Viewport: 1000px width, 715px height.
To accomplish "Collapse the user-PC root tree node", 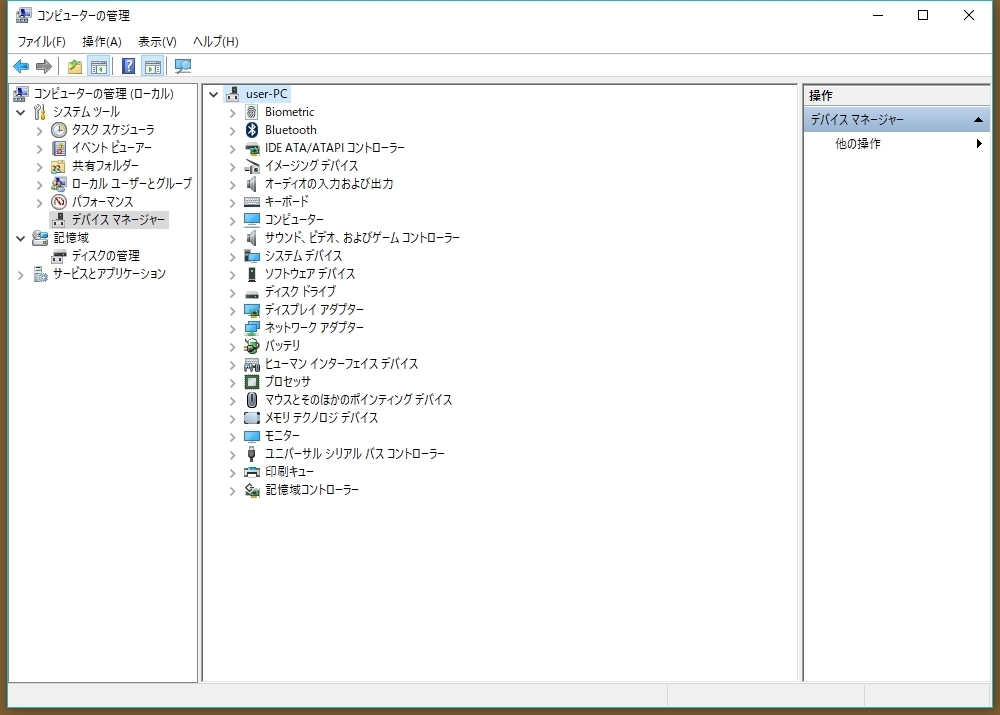I will coord(213,93).
